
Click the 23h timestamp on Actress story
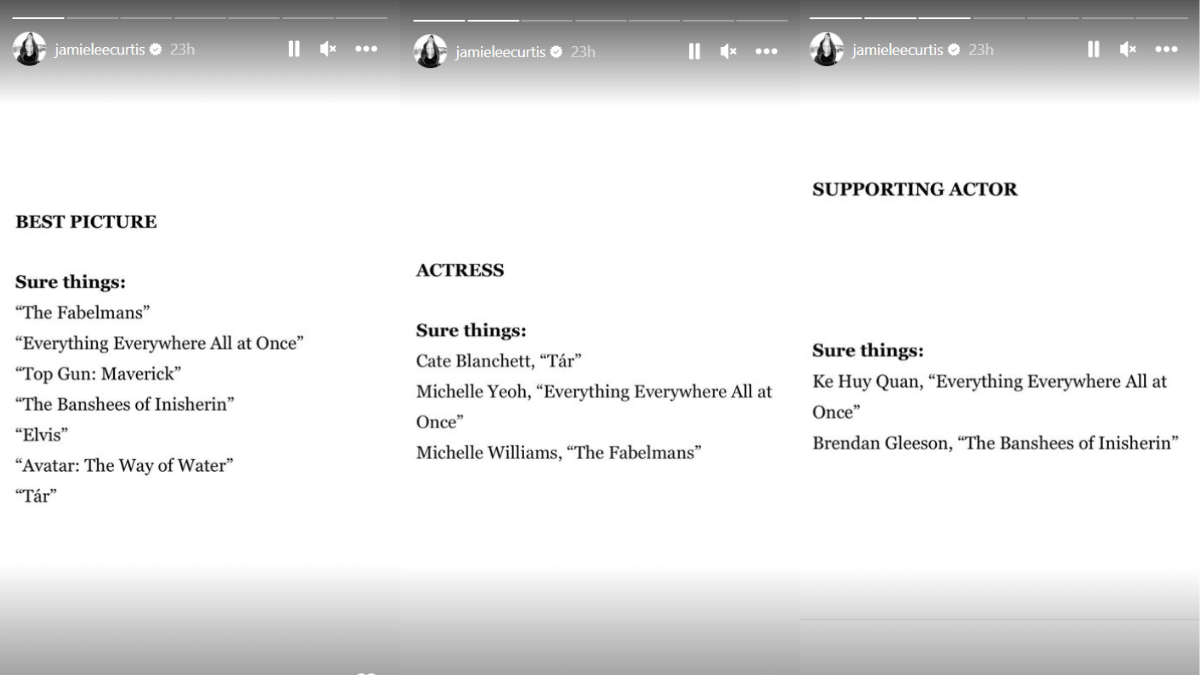[x=583, y=51]
